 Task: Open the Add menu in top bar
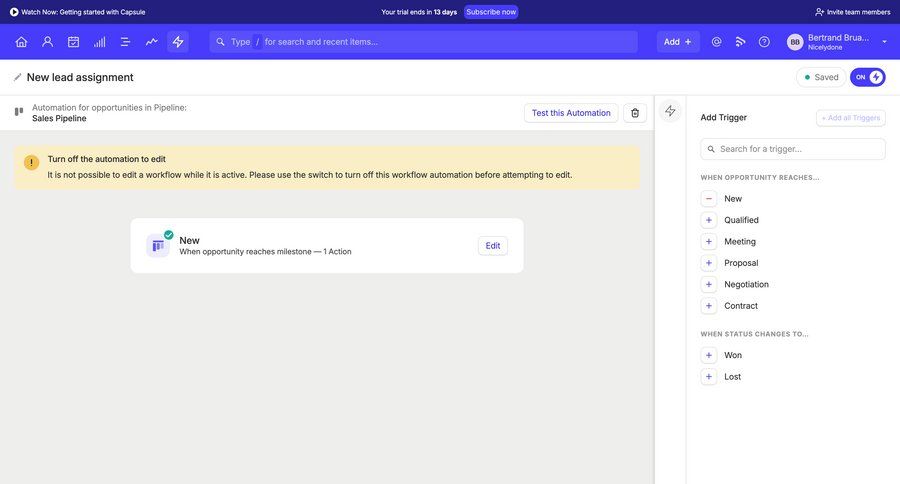tap(677, 42)
